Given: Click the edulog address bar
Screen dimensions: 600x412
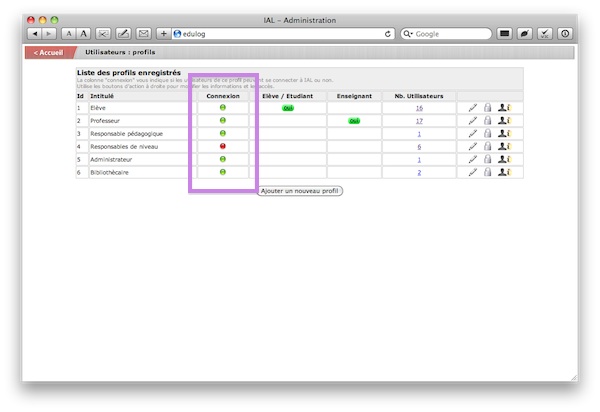Looking at the screenshot, I should [280, 34].
